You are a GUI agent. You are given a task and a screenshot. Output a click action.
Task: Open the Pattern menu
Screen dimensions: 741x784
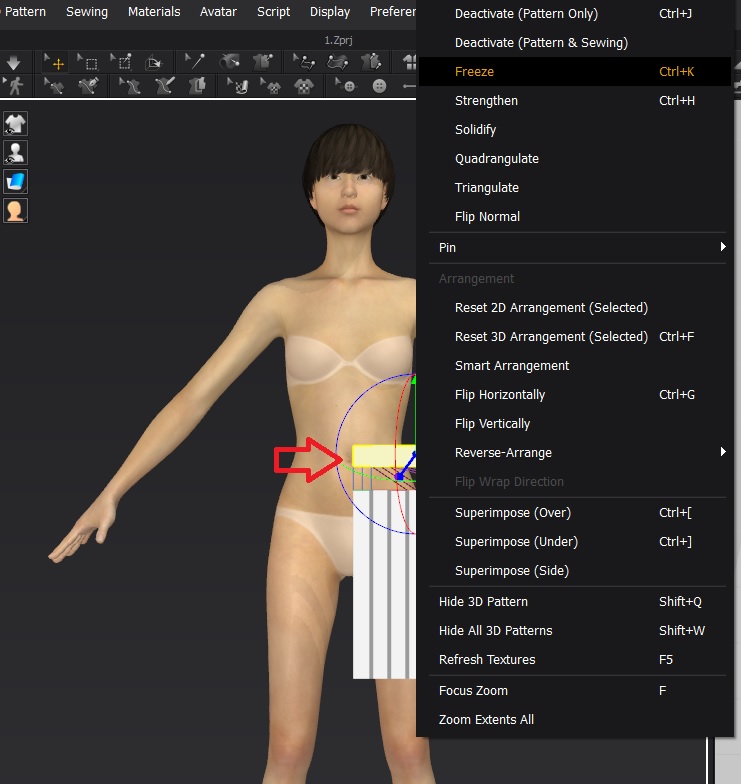[25, 12]
